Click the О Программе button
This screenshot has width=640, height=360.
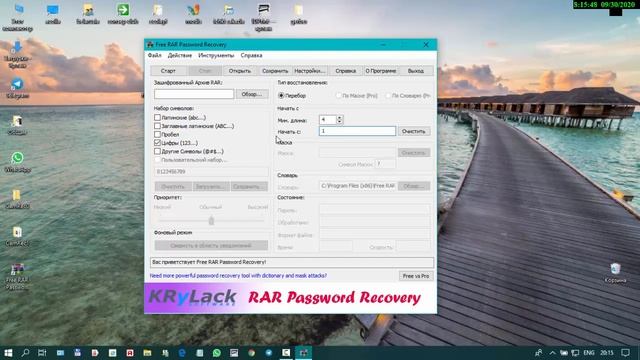(380, 71)
